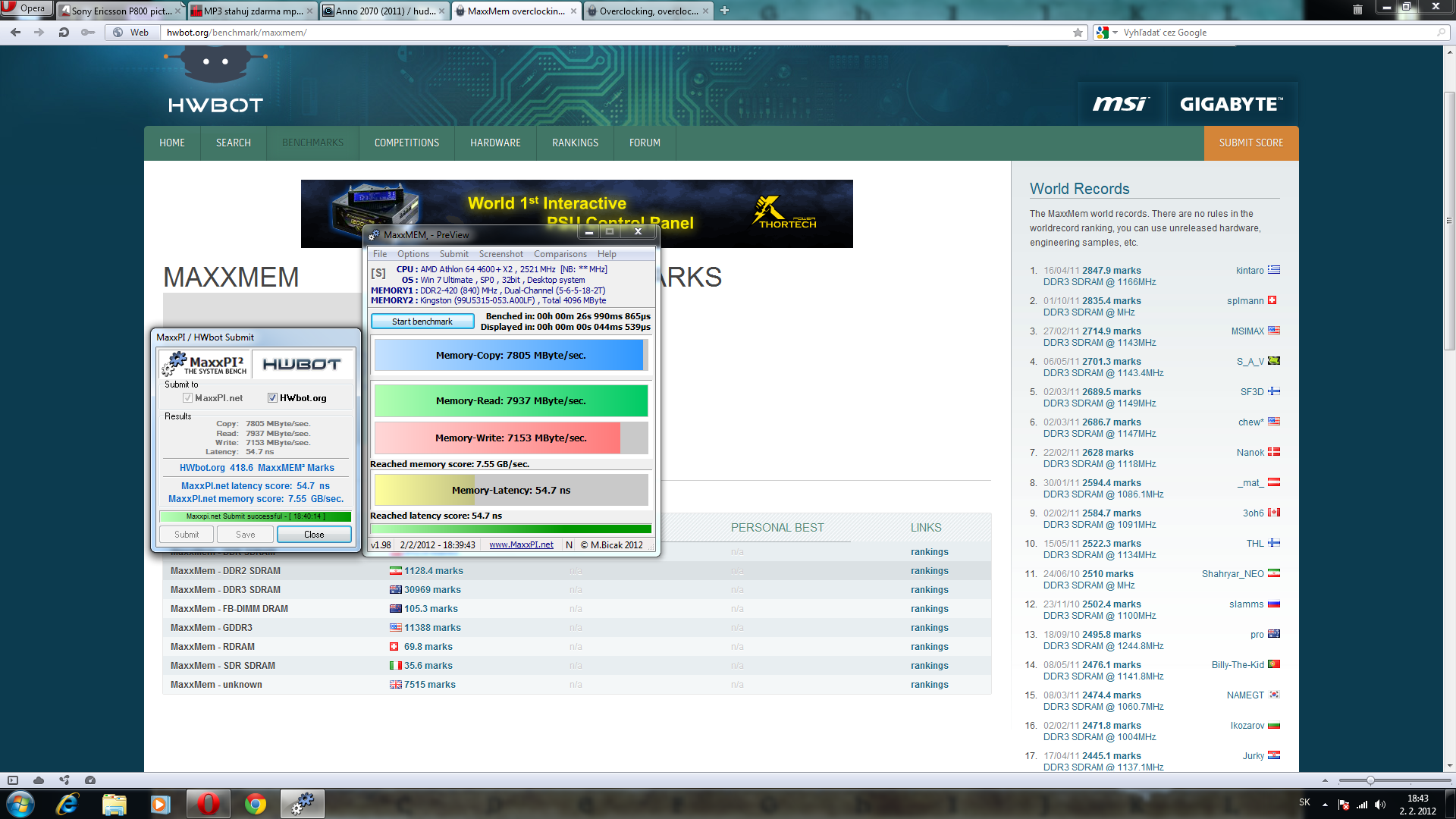This screenshot has height=819, width=1456.
Task: Open Comparisons menu in MaxxMEM window
Action: point(560,254)
